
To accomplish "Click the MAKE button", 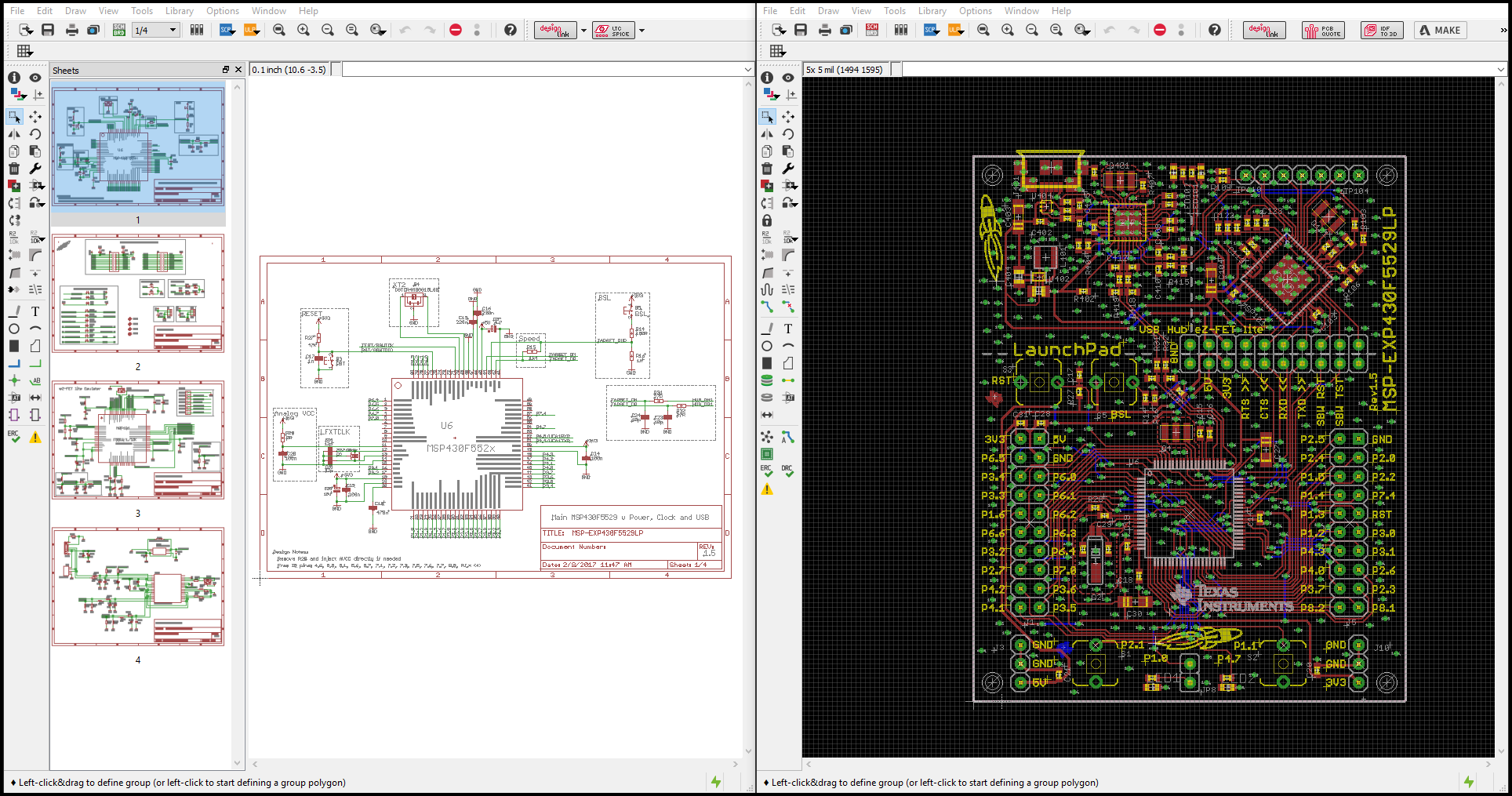I will click(1440, 30).
